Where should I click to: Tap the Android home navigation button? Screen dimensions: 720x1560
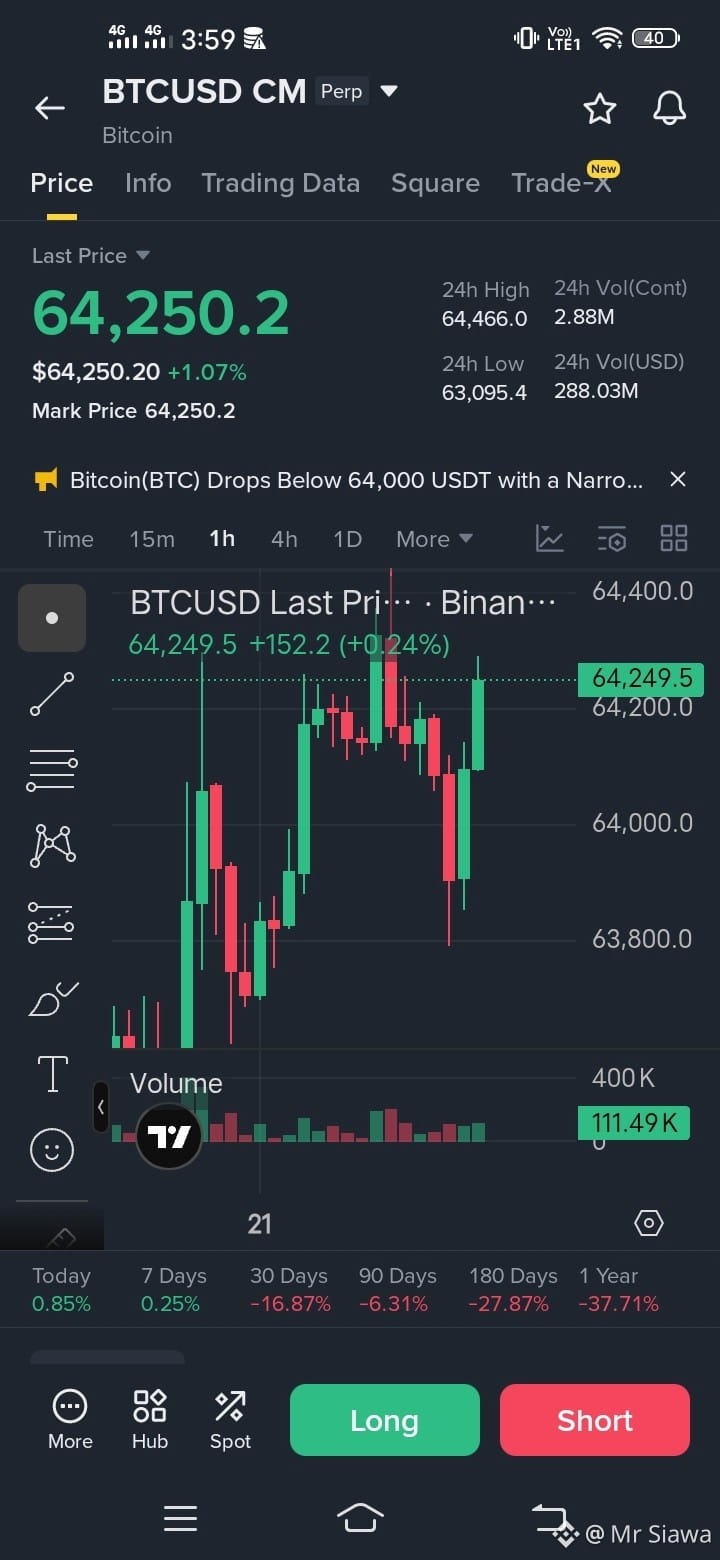tap(360, 1518)
